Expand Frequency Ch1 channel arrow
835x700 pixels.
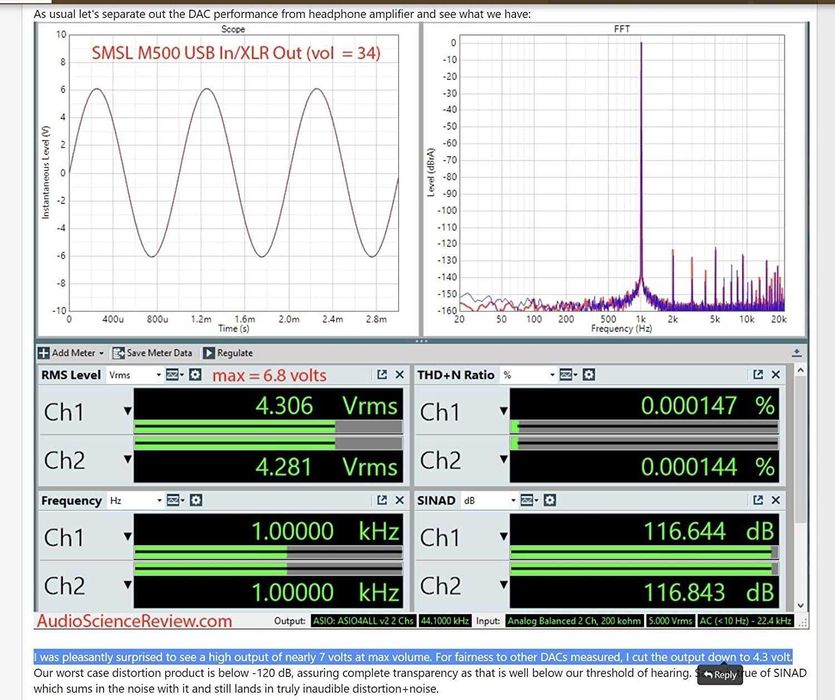[x=127, y=536]
